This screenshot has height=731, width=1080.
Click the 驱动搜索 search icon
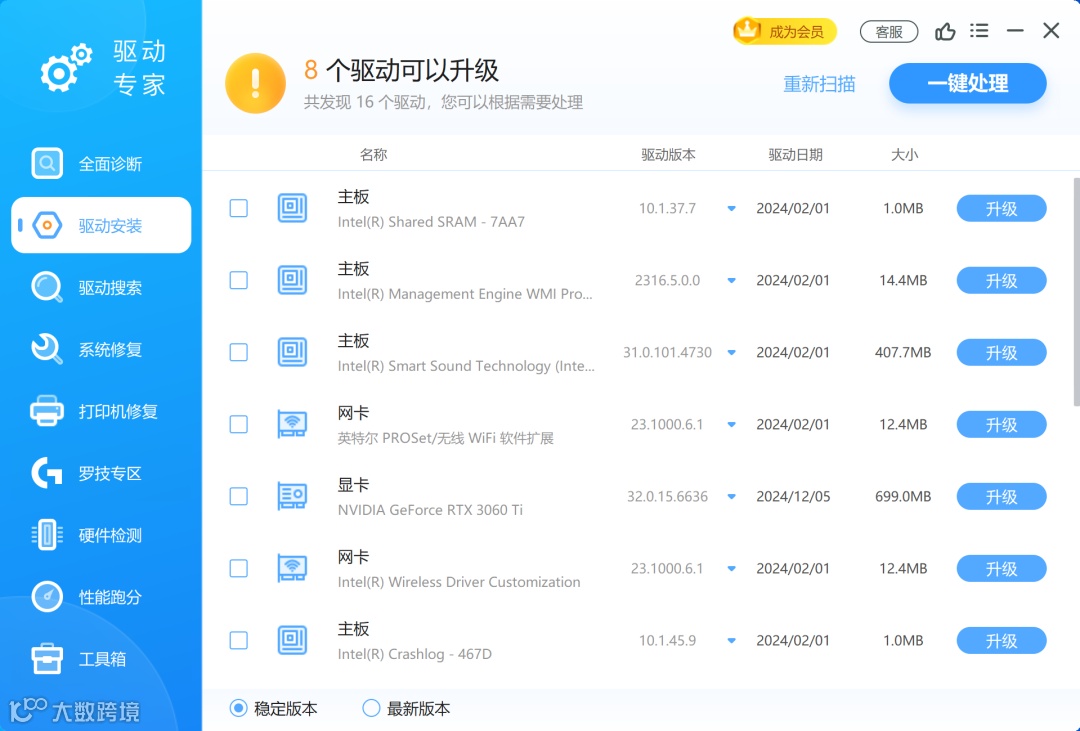[x=47, y=287]
